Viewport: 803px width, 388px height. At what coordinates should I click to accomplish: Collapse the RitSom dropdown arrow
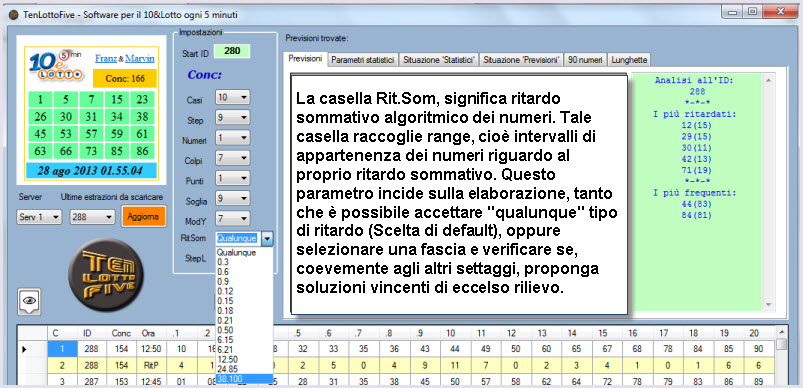268,238
